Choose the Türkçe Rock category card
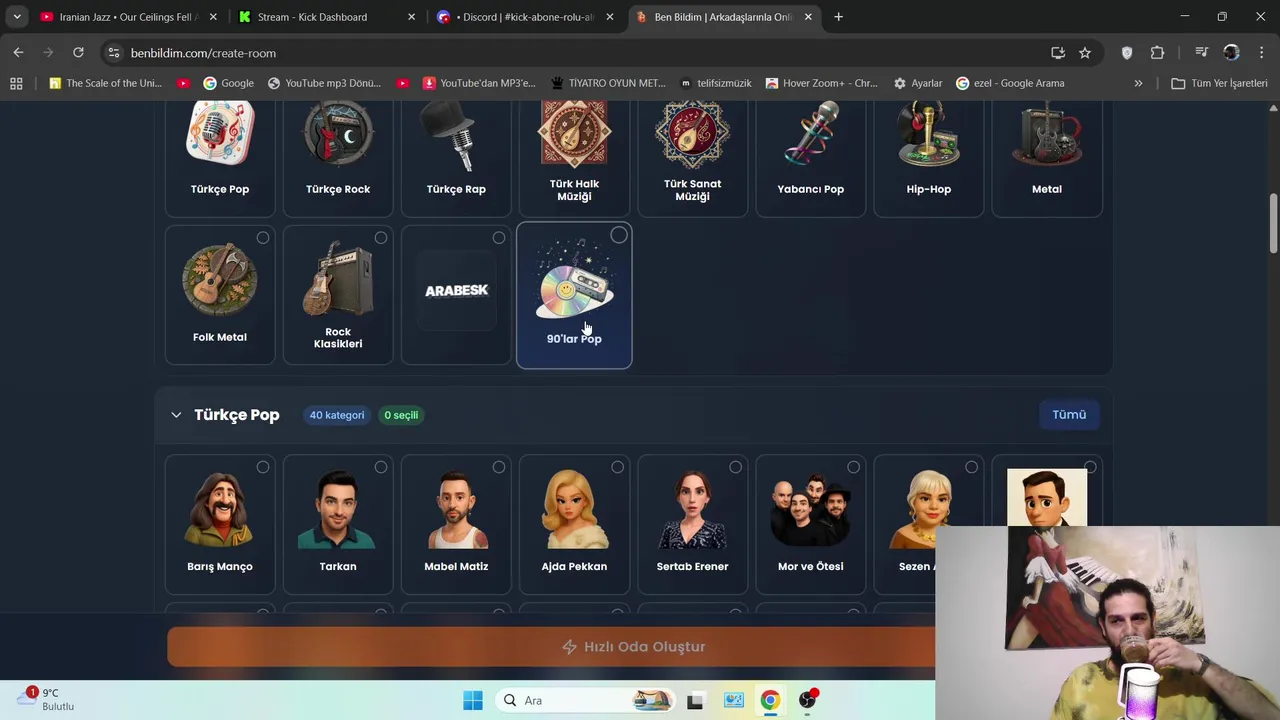1280x720 pixels. (338, 158)
